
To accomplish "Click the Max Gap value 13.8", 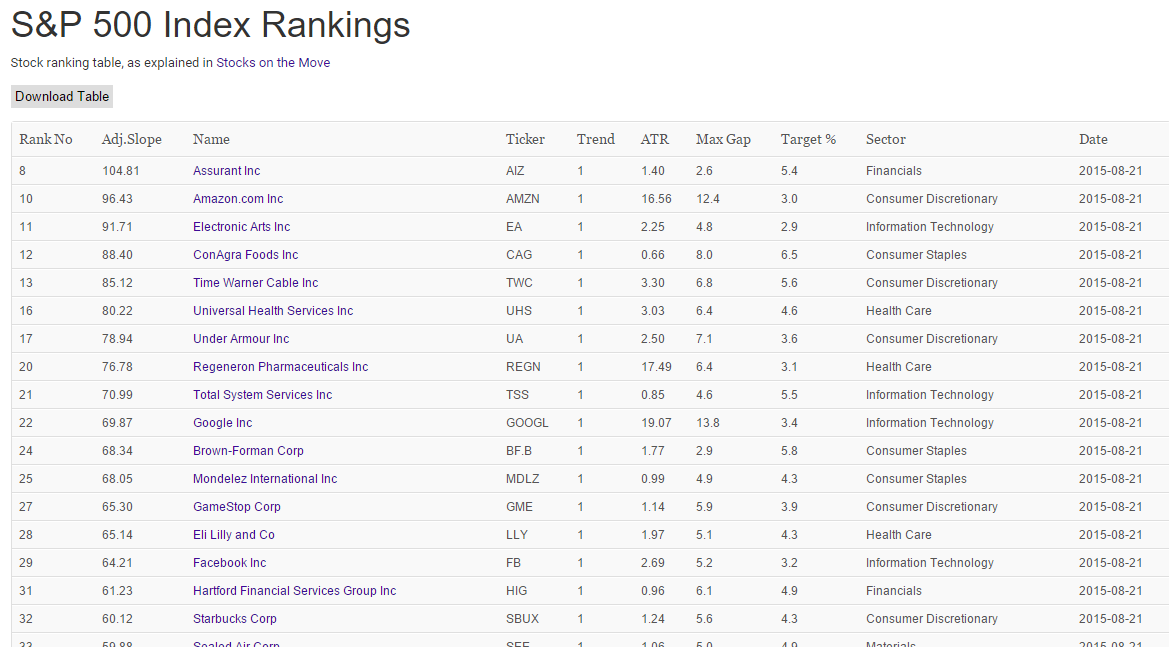I will click(x=708, y=423).
